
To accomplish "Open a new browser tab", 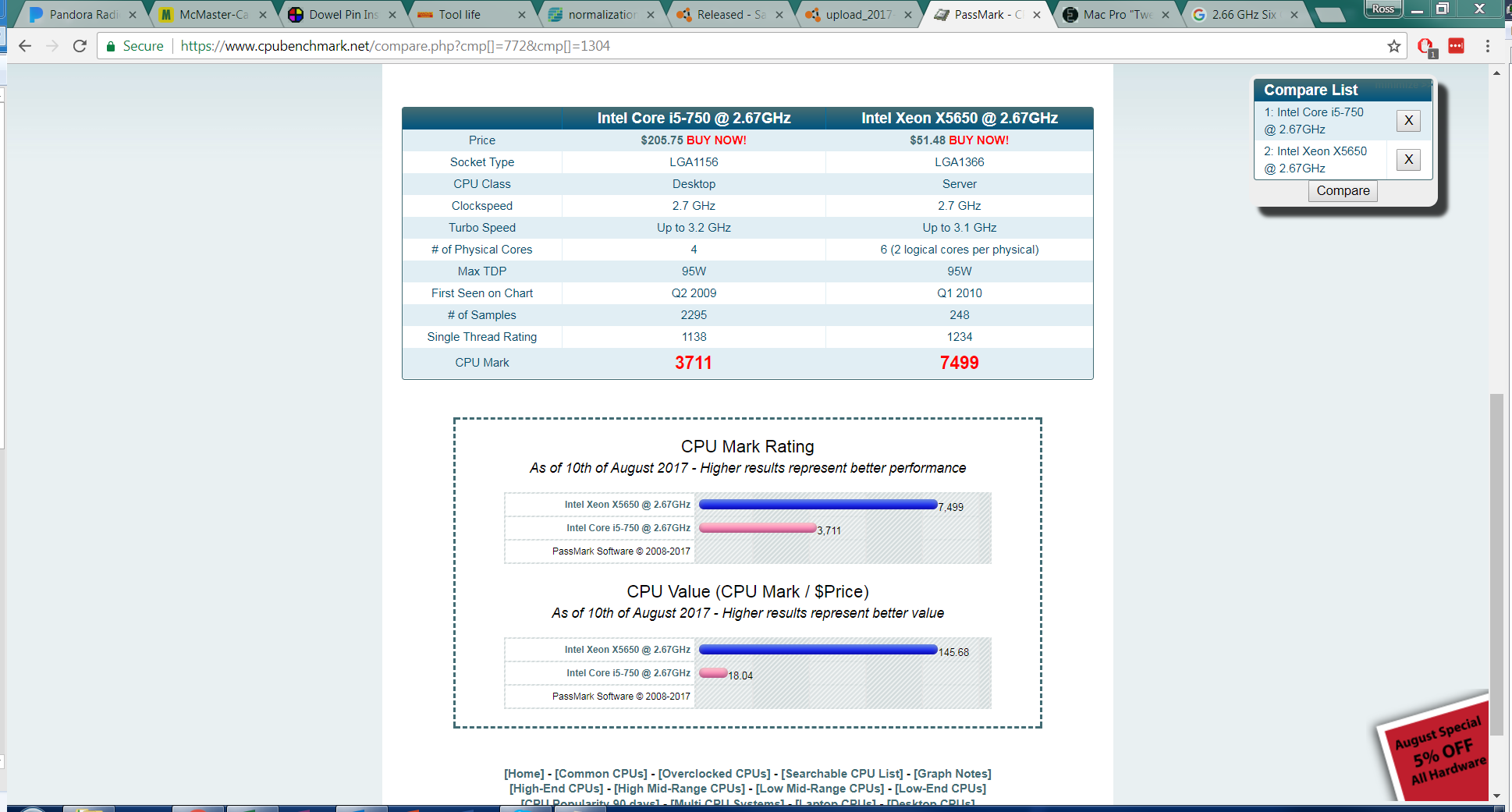I will pyautogui.click(x=1329, y=15).
